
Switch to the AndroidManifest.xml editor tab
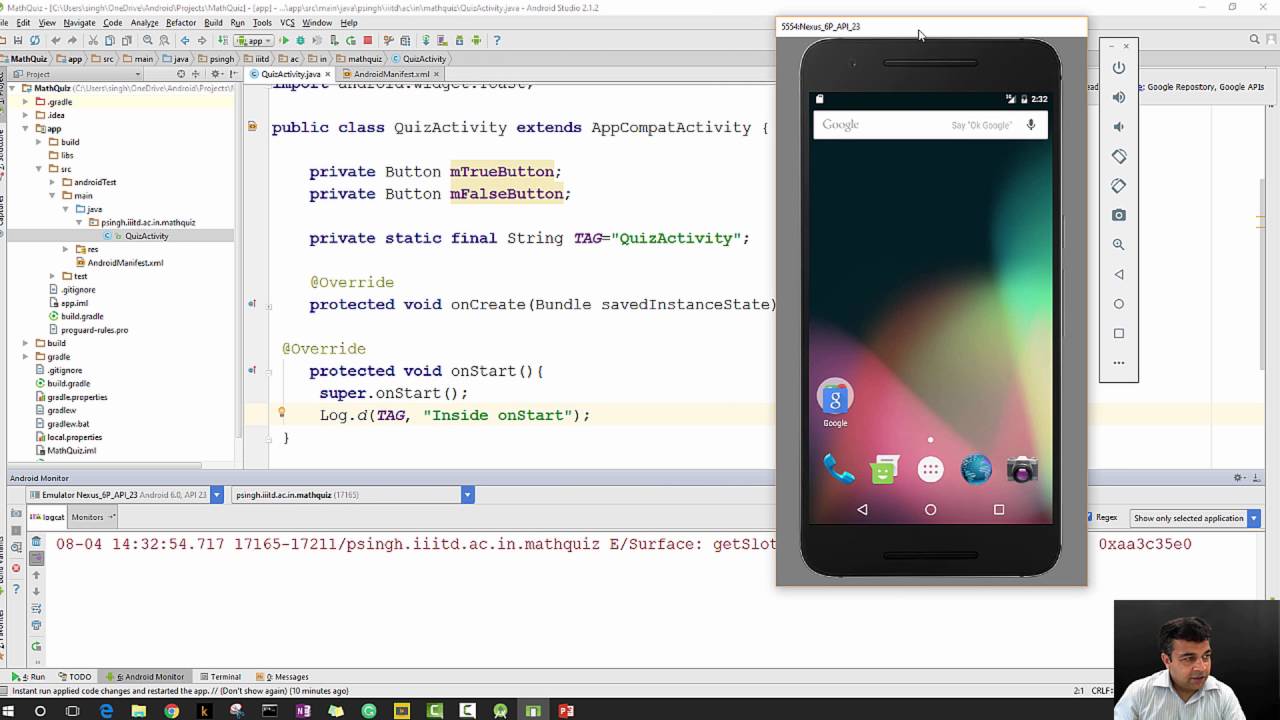coord(391,74)
